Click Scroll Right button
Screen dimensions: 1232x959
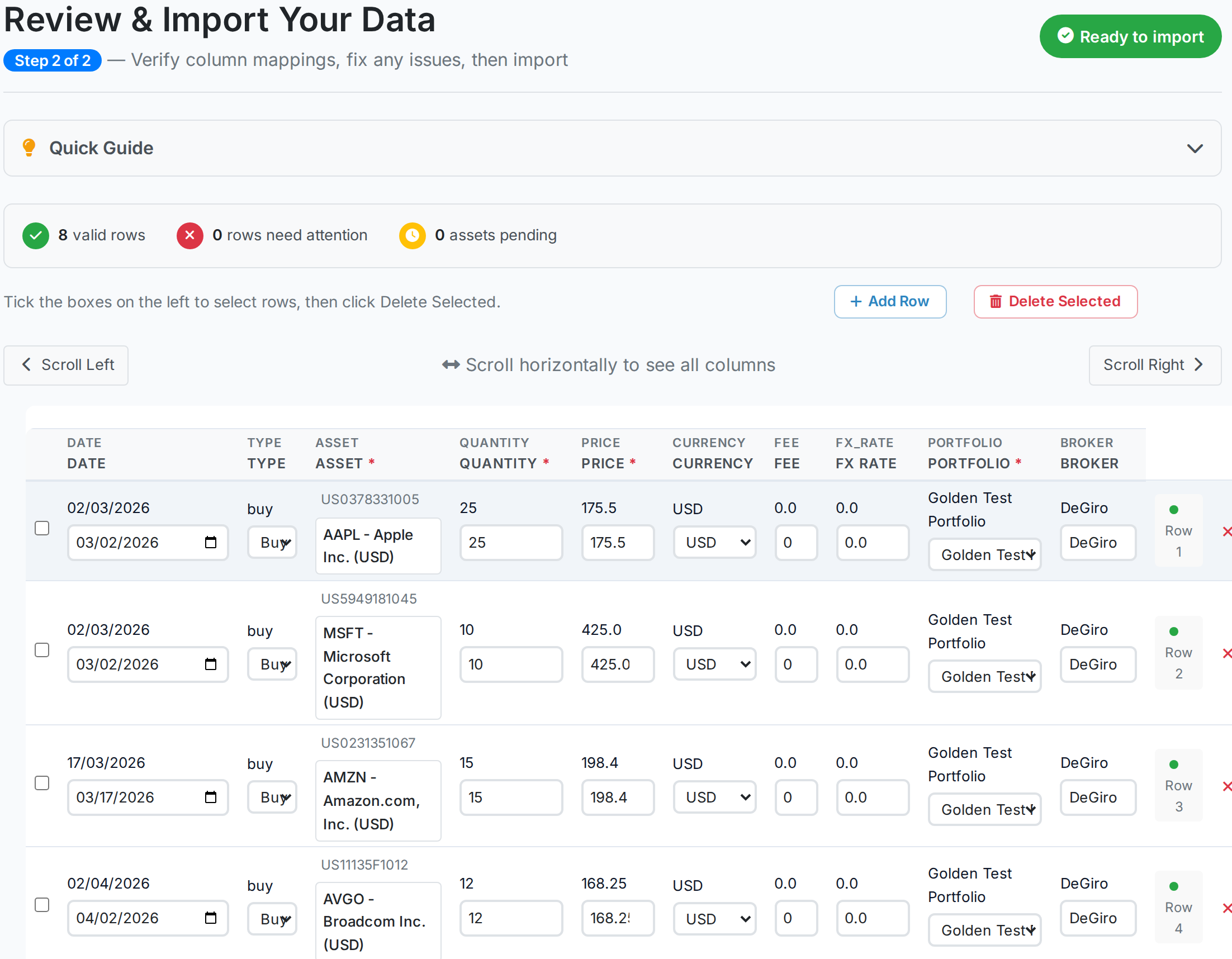(1155, 365)
